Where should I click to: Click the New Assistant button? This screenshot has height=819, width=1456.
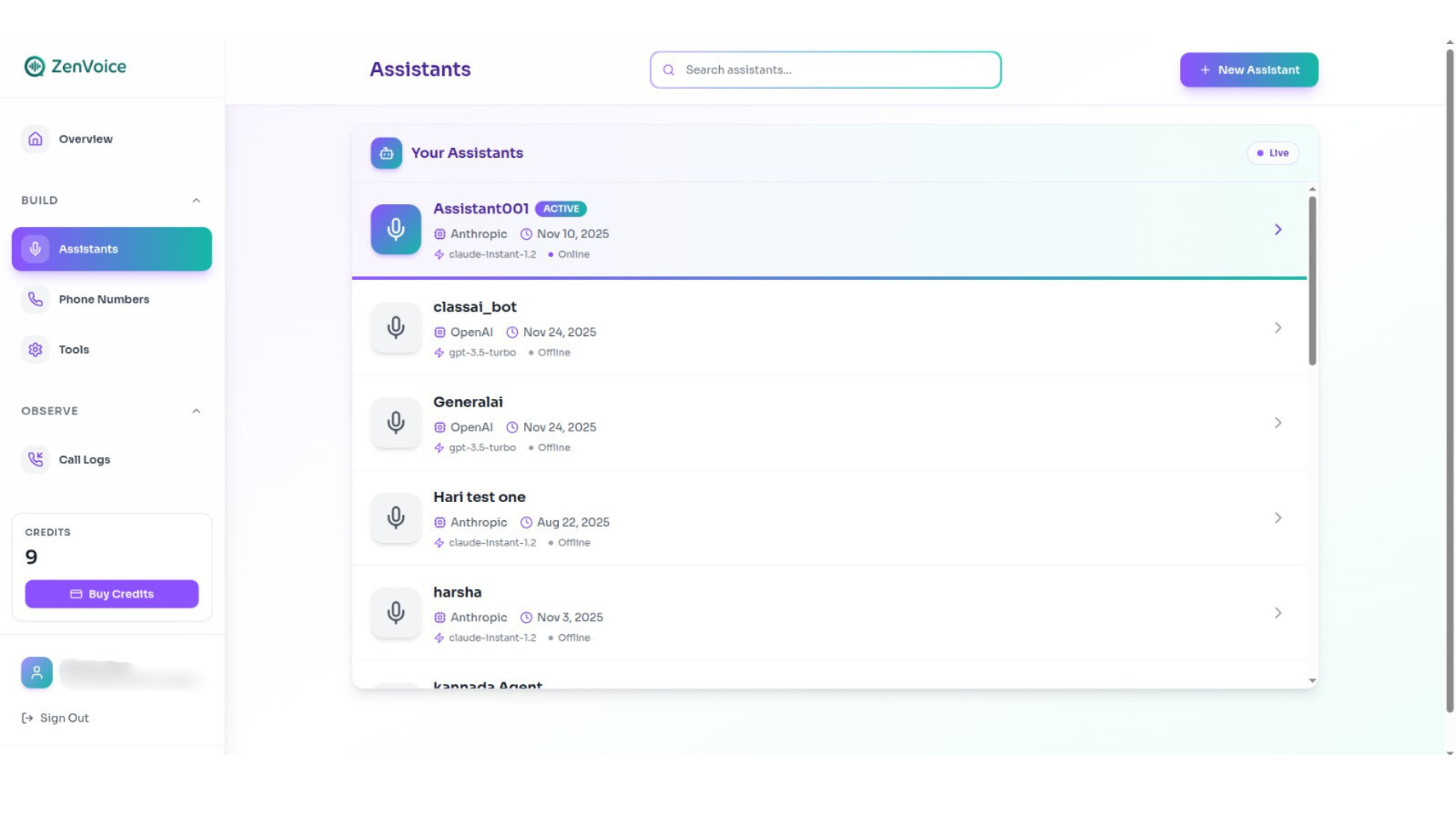coord(1248,70)
